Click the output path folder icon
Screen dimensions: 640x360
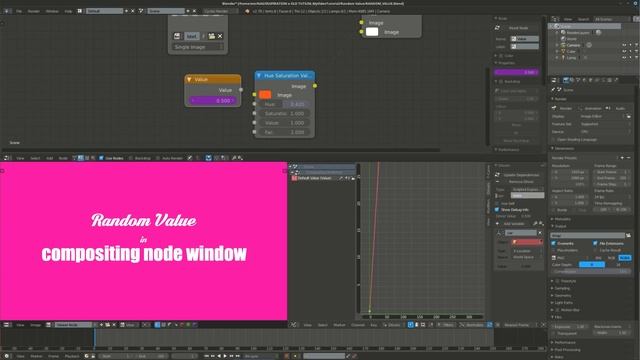[x=628, y=236]
